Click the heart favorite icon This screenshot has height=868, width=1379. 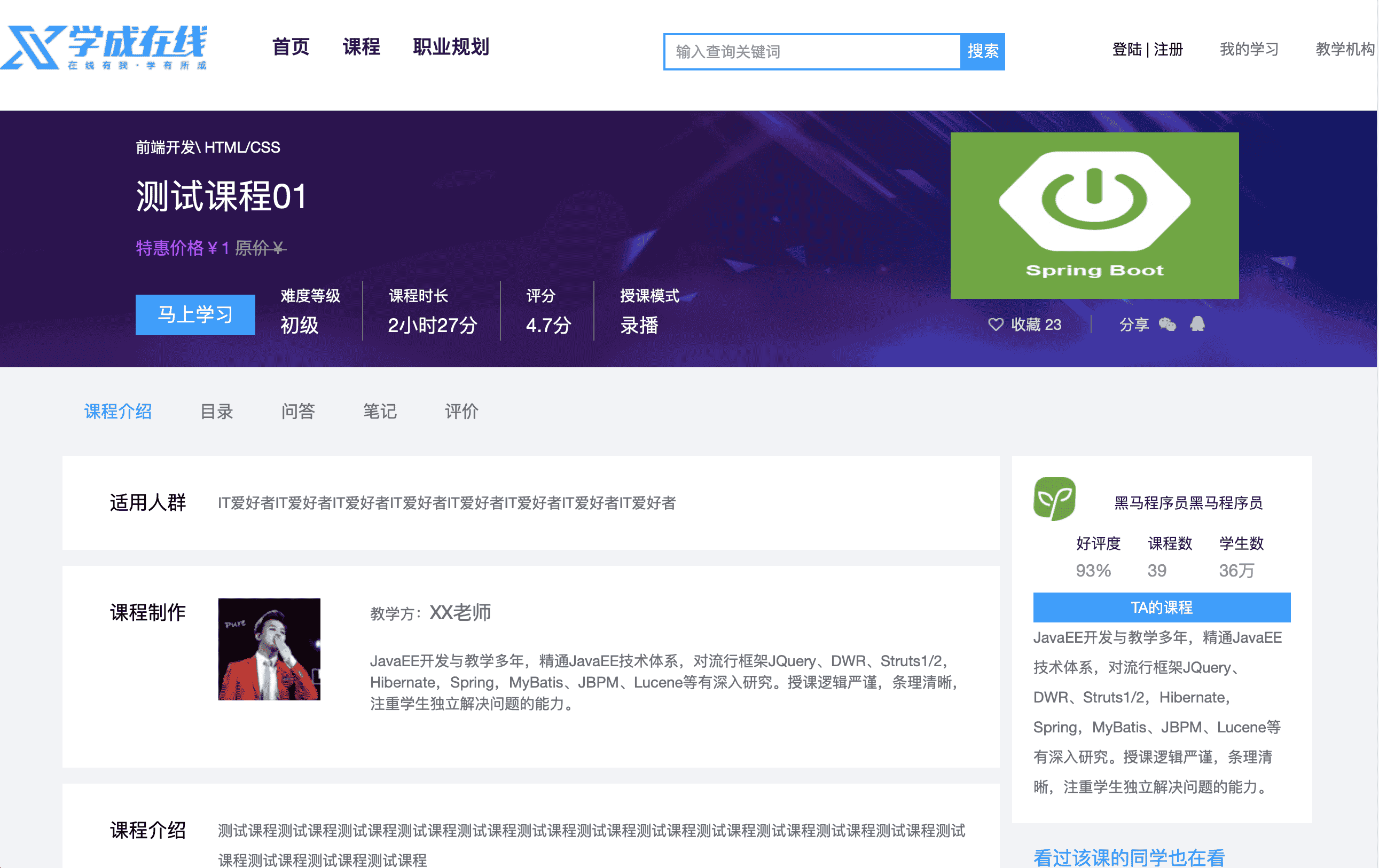[x=996, y=325]
